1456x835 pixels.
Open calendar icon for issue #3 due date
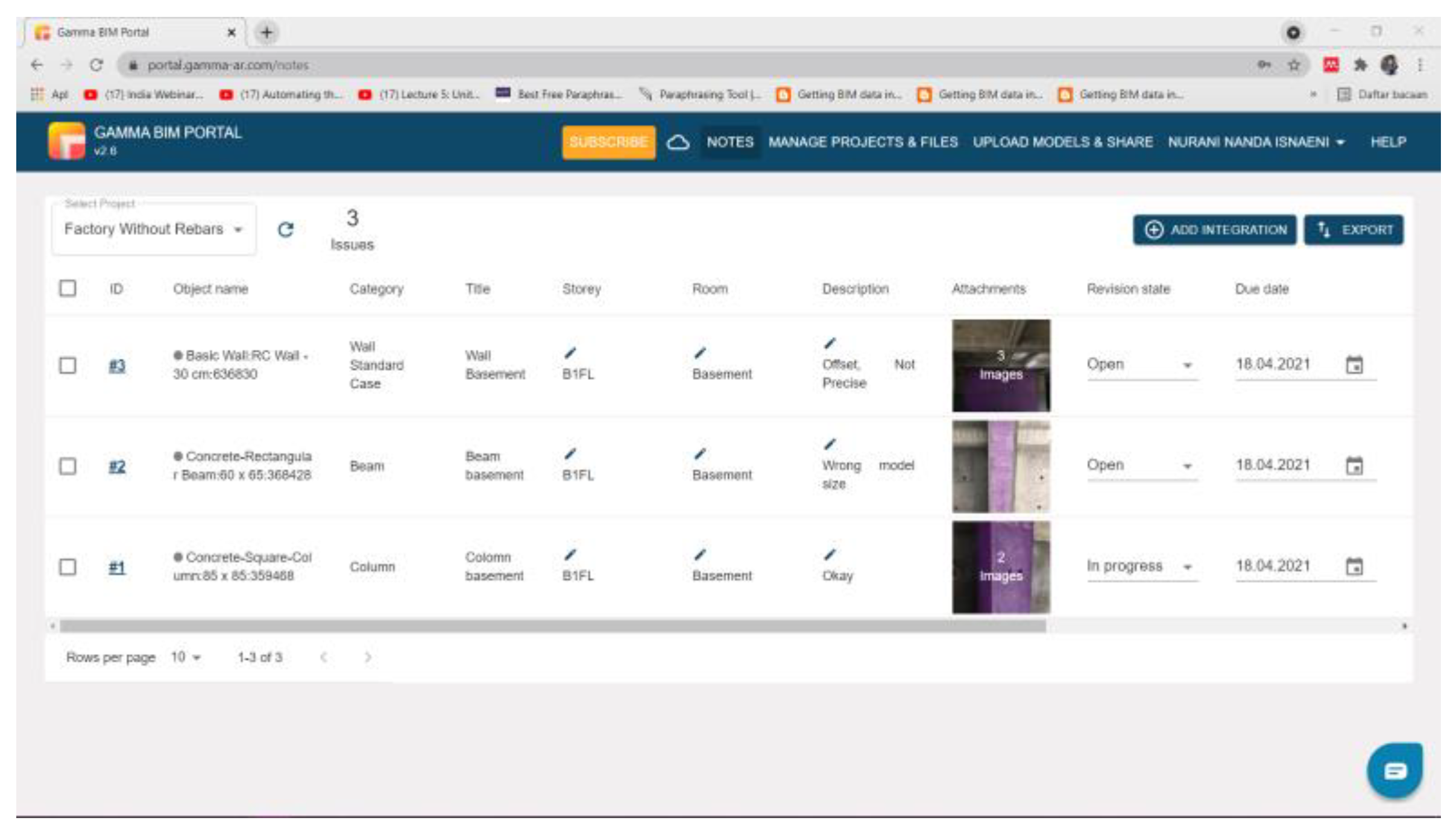tap(1354, 365)
